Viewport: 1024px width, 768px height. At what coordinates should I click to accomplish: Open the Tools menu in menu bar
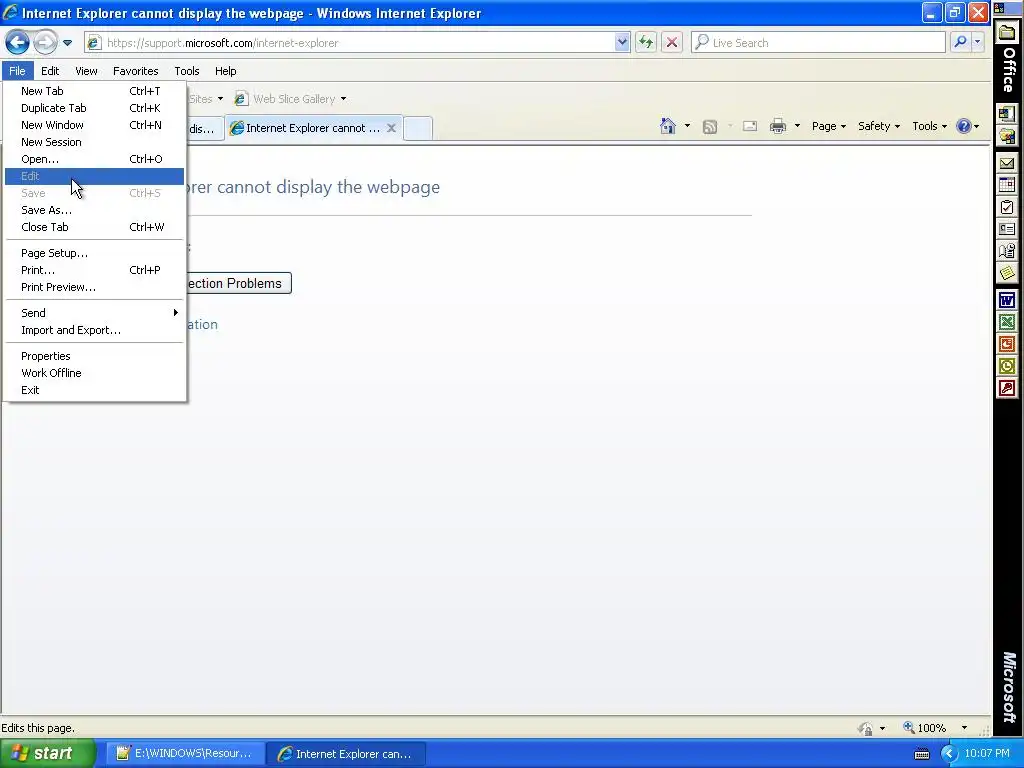(187, 71)
